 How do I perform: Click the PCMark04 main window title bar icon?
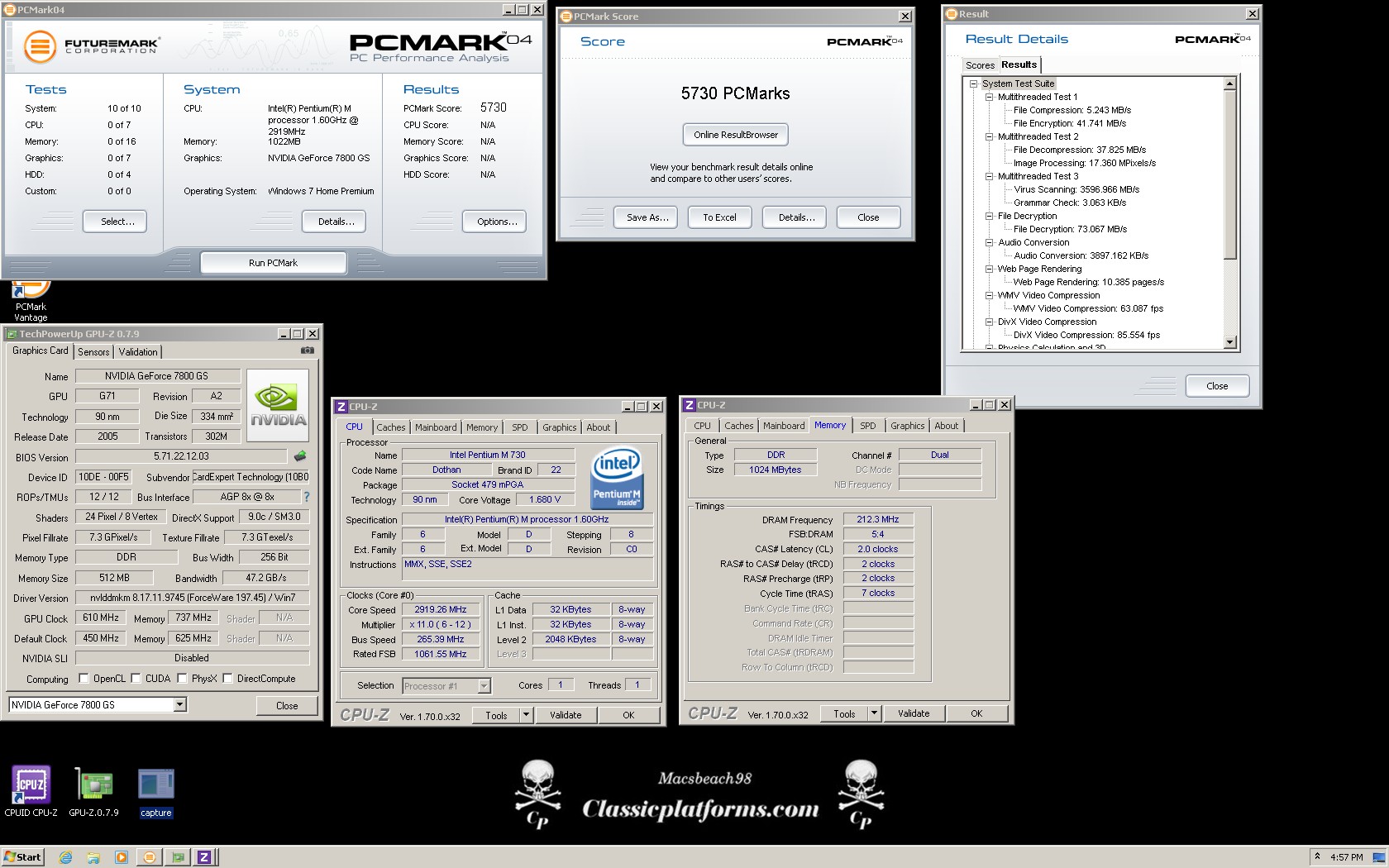(11, 10)
